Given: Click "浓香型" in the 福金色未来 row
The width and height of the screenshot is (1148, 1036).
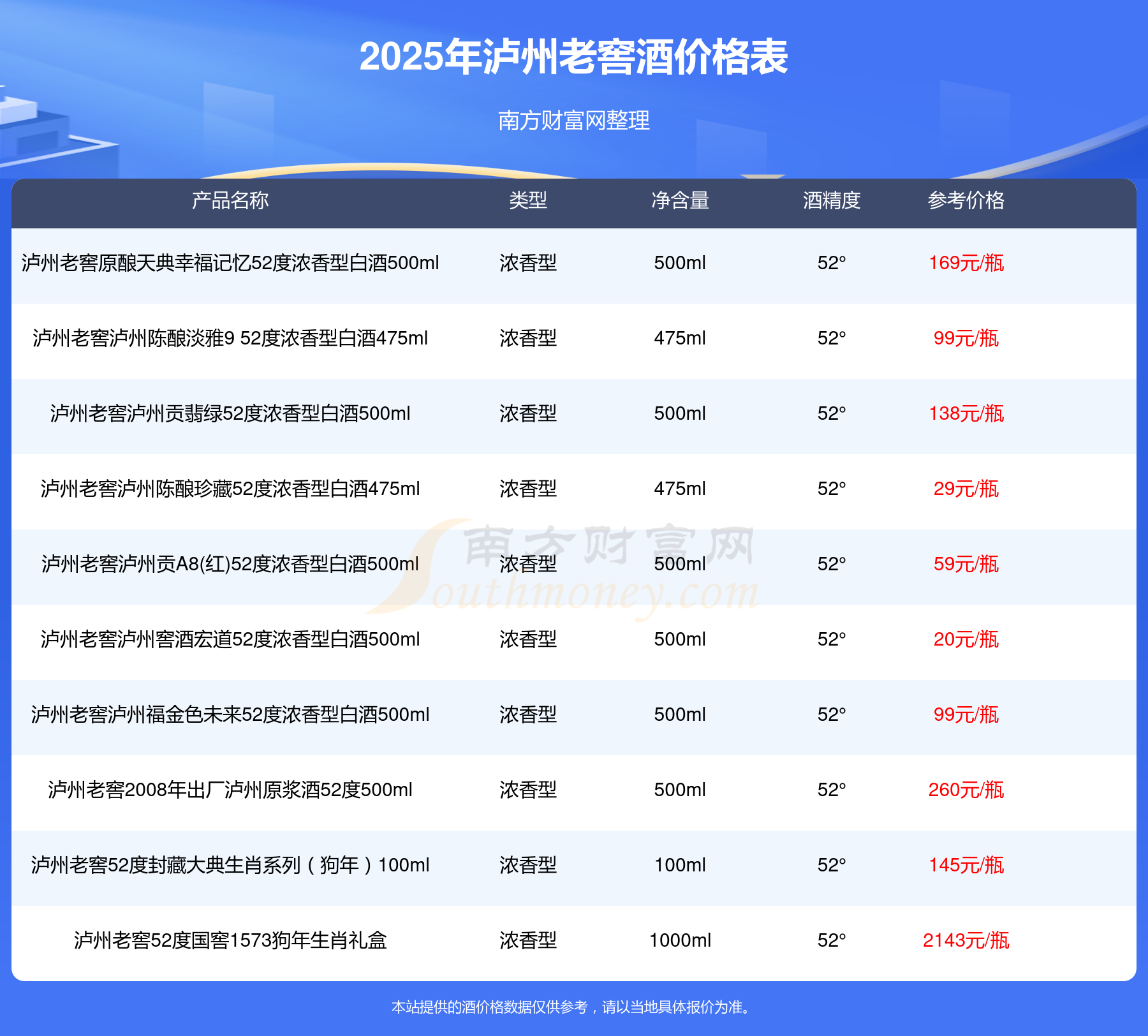Looking at the screenshot, I should coord(528,714).
